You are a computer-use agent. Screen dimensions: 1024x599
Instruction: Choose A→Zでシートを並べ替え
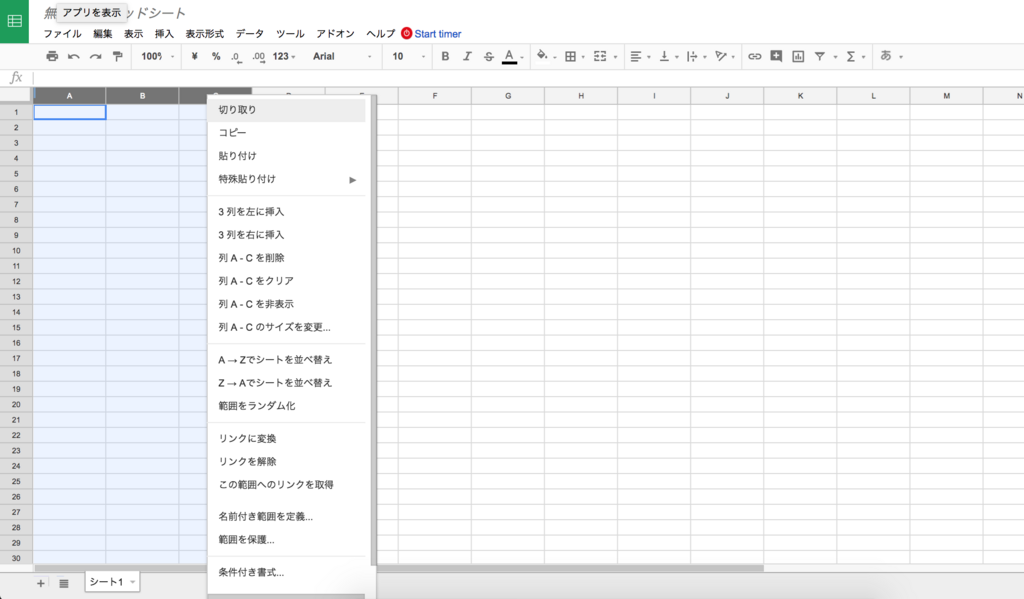click(286, 360)
